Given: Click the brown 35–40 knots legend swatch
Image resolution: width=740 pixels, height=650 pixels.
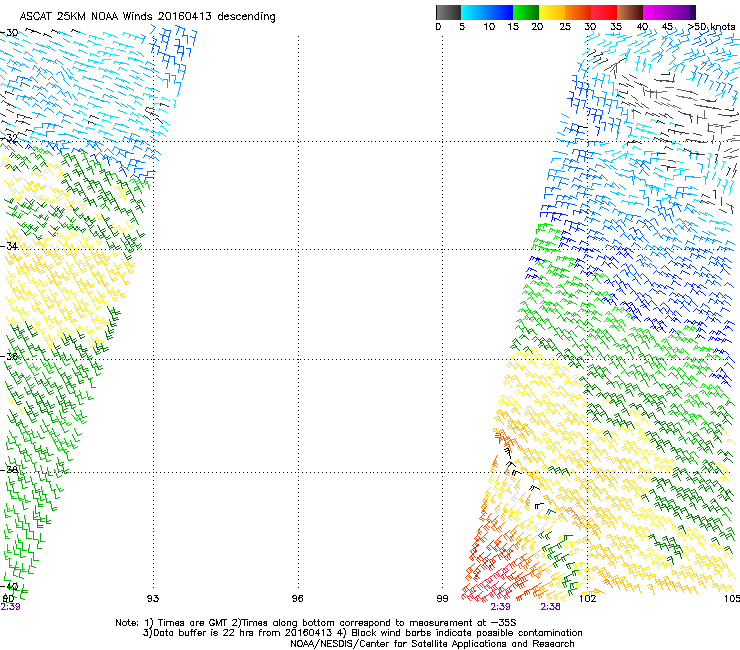Looking at the screenshot, I should [x=630, y=12].
